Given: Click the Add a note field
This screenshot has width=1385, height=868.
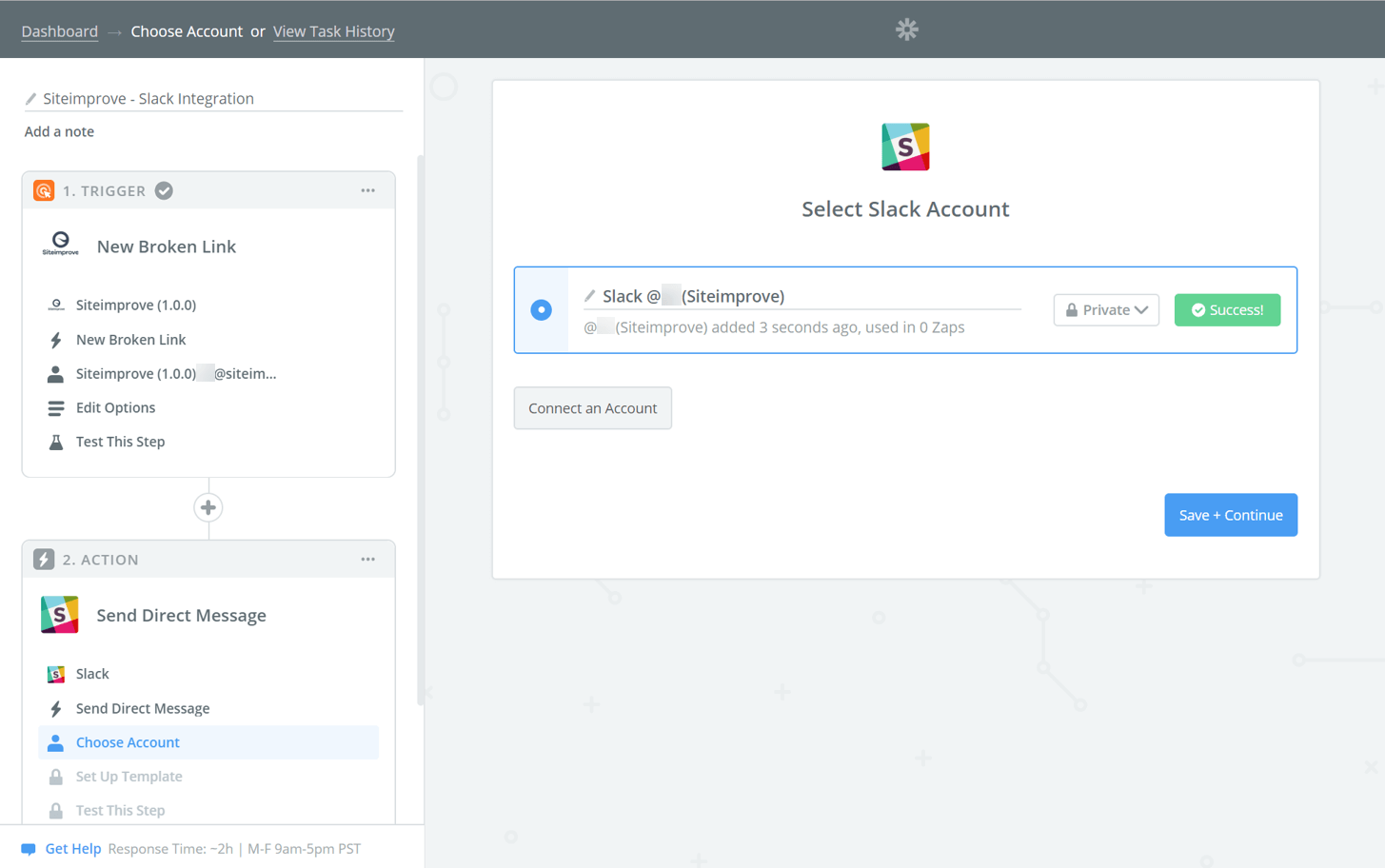Looking at the screenshot, I should [59, 131].
